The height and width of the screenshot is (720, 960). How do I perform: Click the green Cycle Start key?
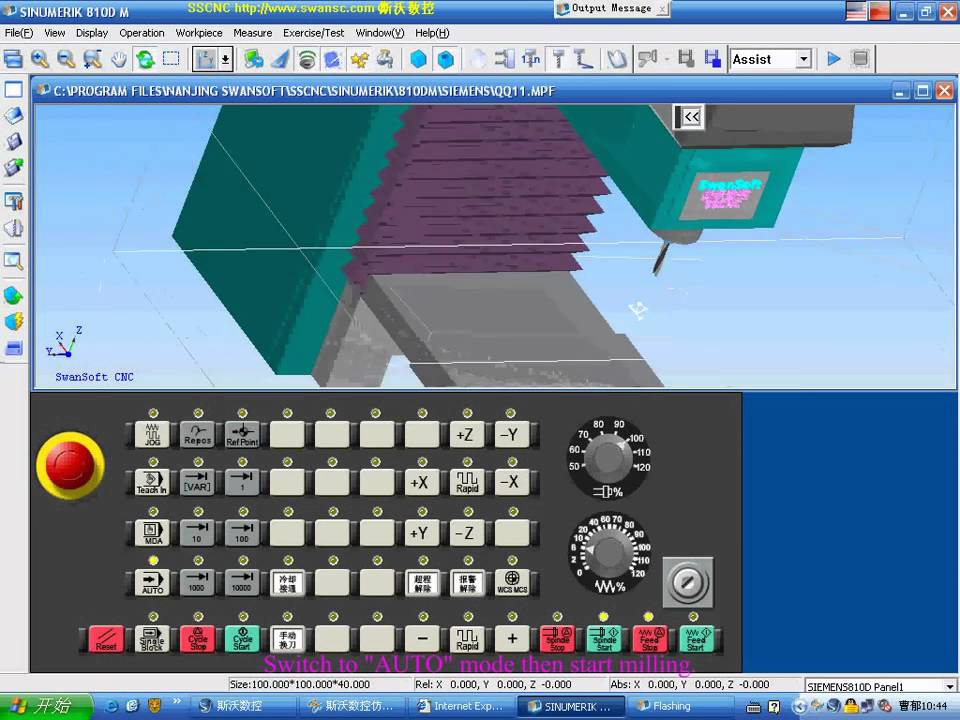pyautogui.click(x=242, y=639)
